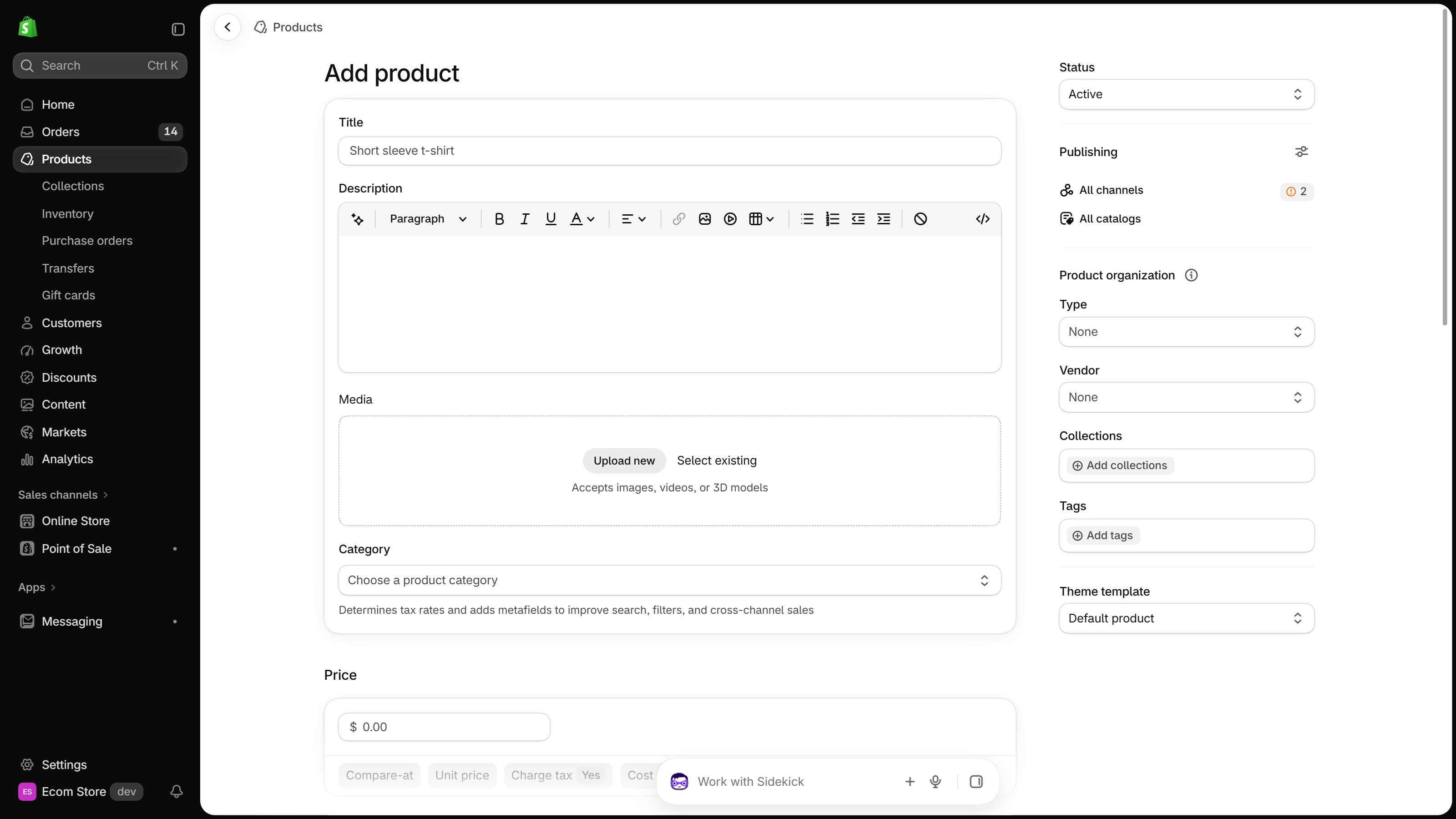Show HTML code view of description

(983, 219)
